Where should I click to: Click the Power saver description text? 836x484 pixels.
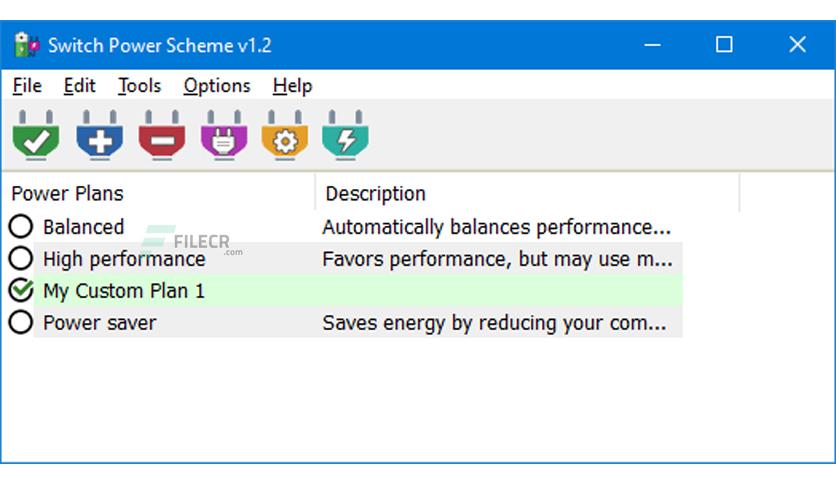pos(494,323)
